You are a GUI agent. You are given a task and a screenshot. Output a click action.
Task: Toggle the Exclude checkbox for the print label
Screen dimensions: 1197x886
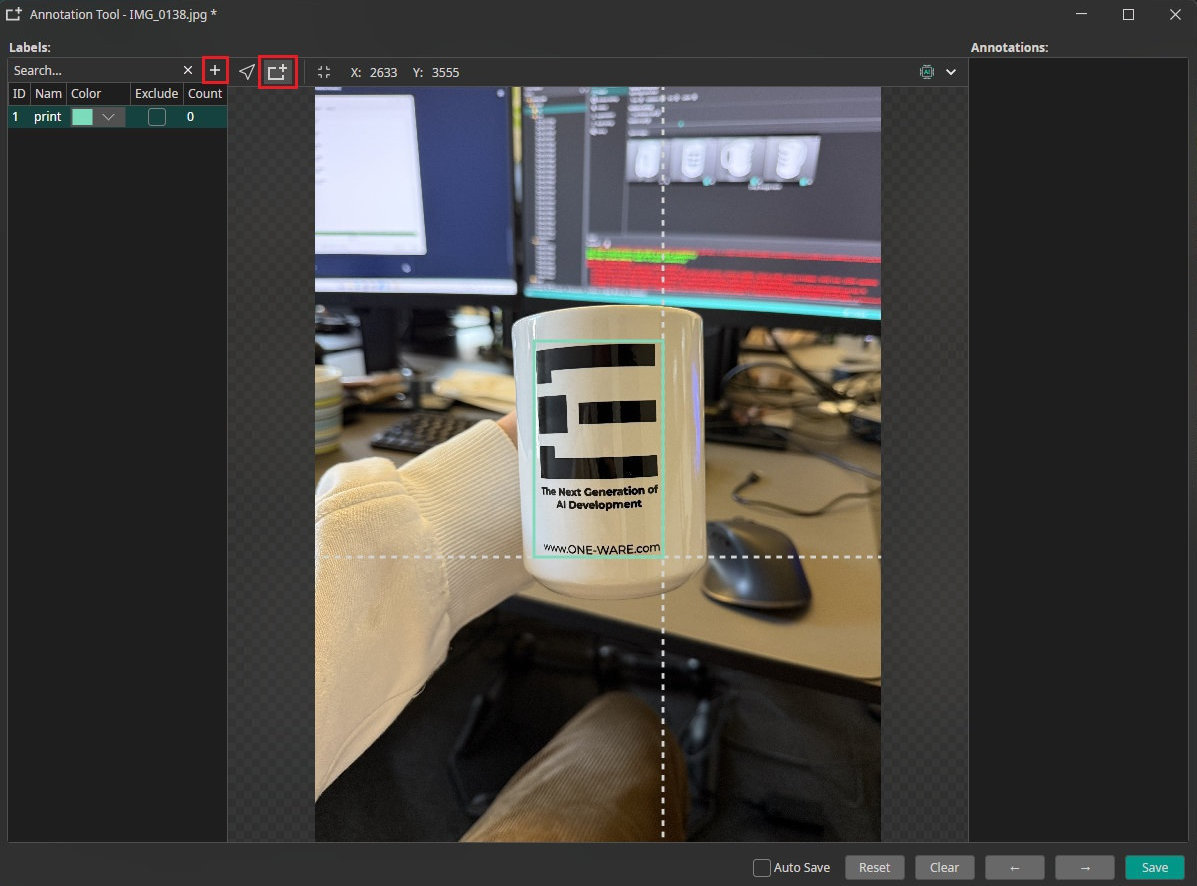(156, 116)
